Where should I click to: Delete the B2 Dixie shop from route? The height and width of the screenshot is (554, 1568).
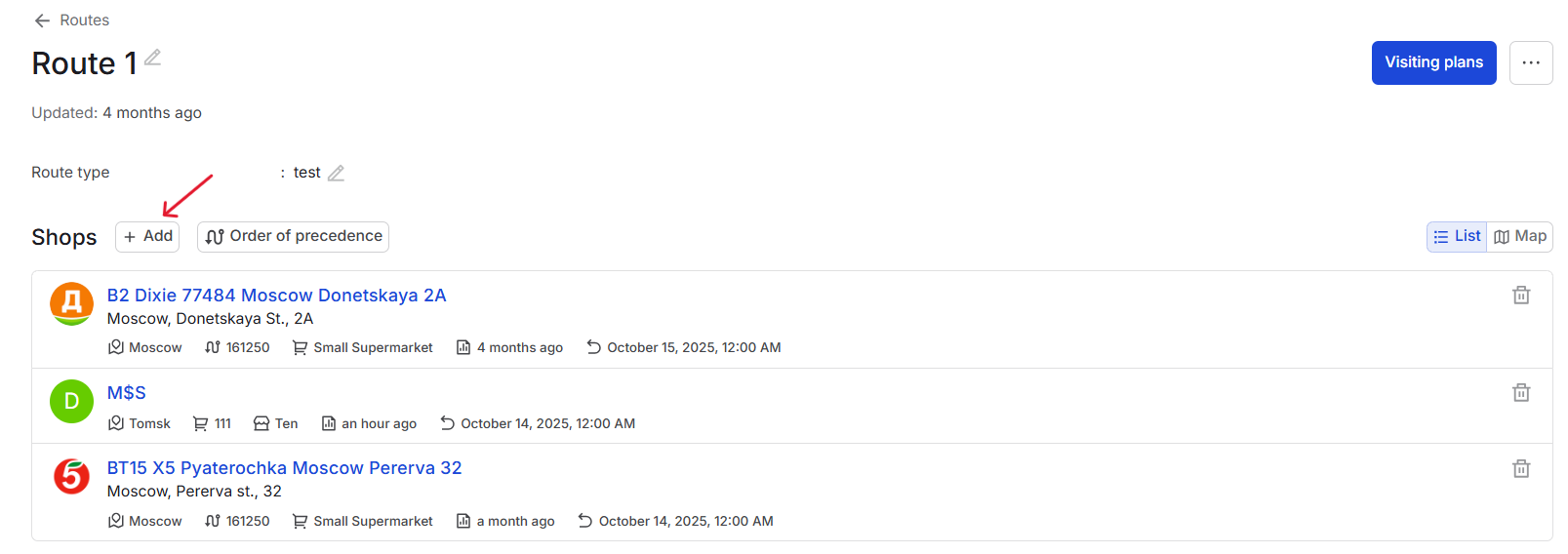[x=1520, y=295]
